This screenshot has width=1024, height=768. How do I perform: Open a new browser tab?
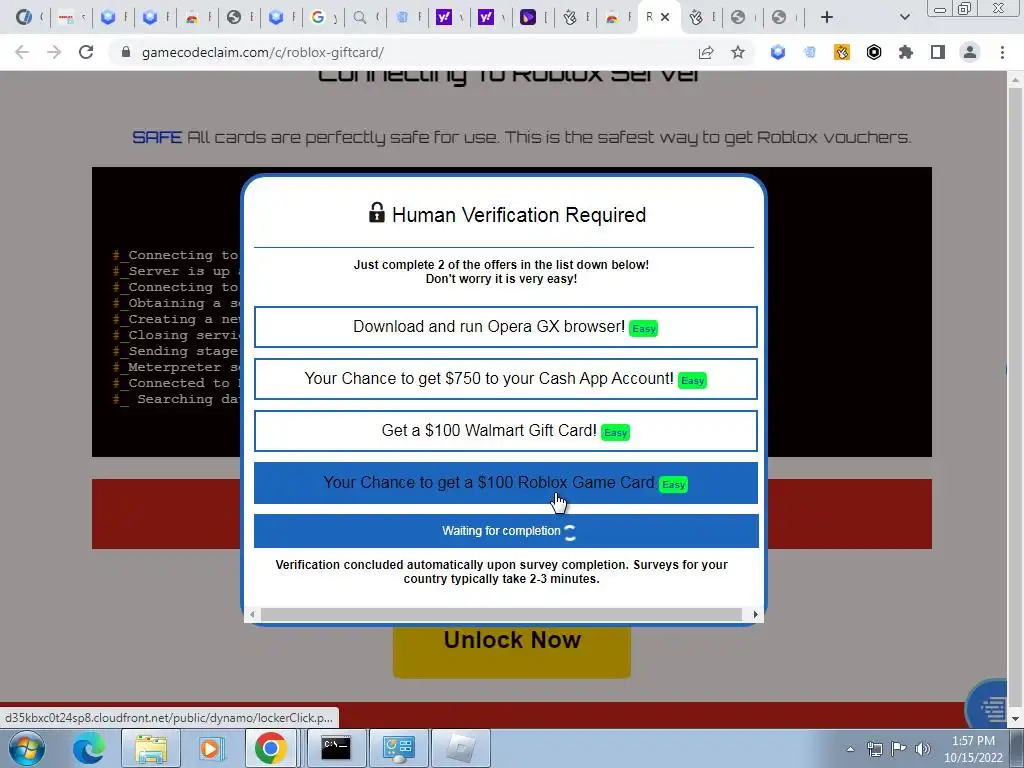(x=827, y=17)
